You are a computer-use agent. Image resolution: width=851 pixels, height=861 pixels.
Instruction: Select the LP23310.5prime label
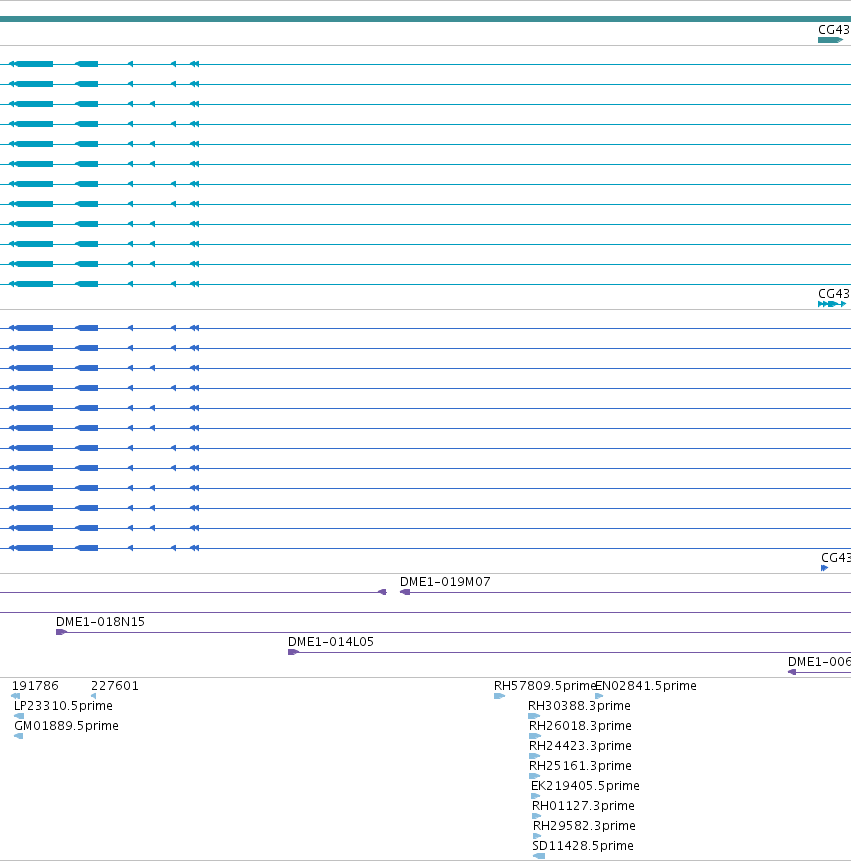(x=63, y=705)
